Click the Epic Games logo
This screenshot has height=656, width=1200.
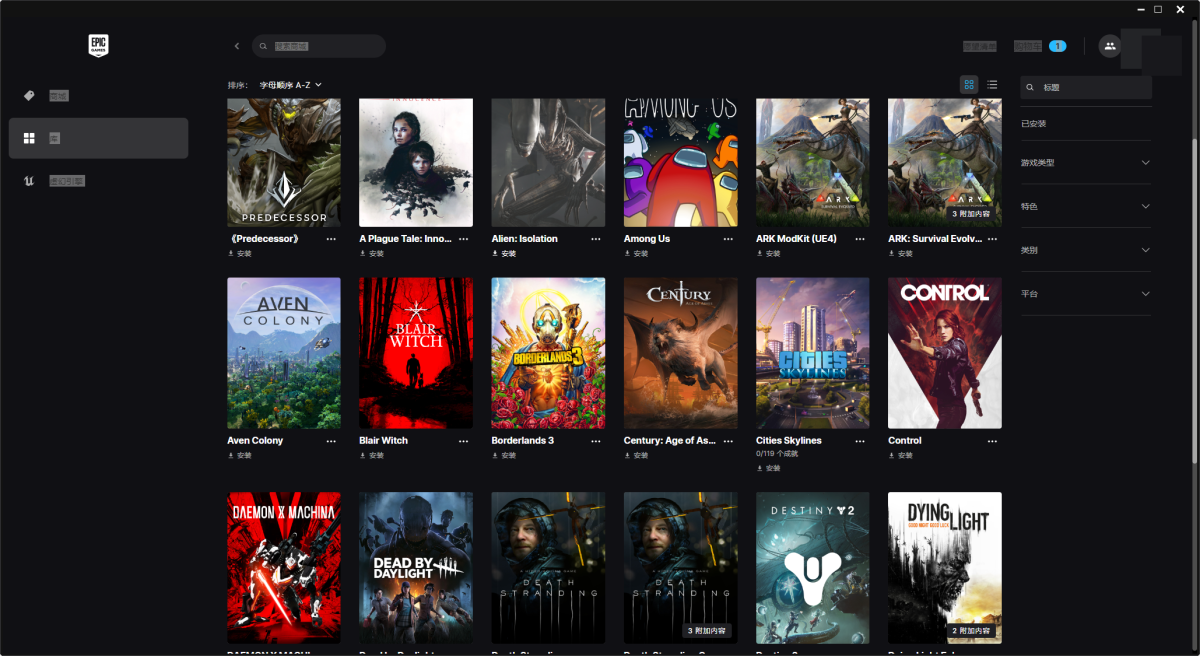click(x=98, y=45)
